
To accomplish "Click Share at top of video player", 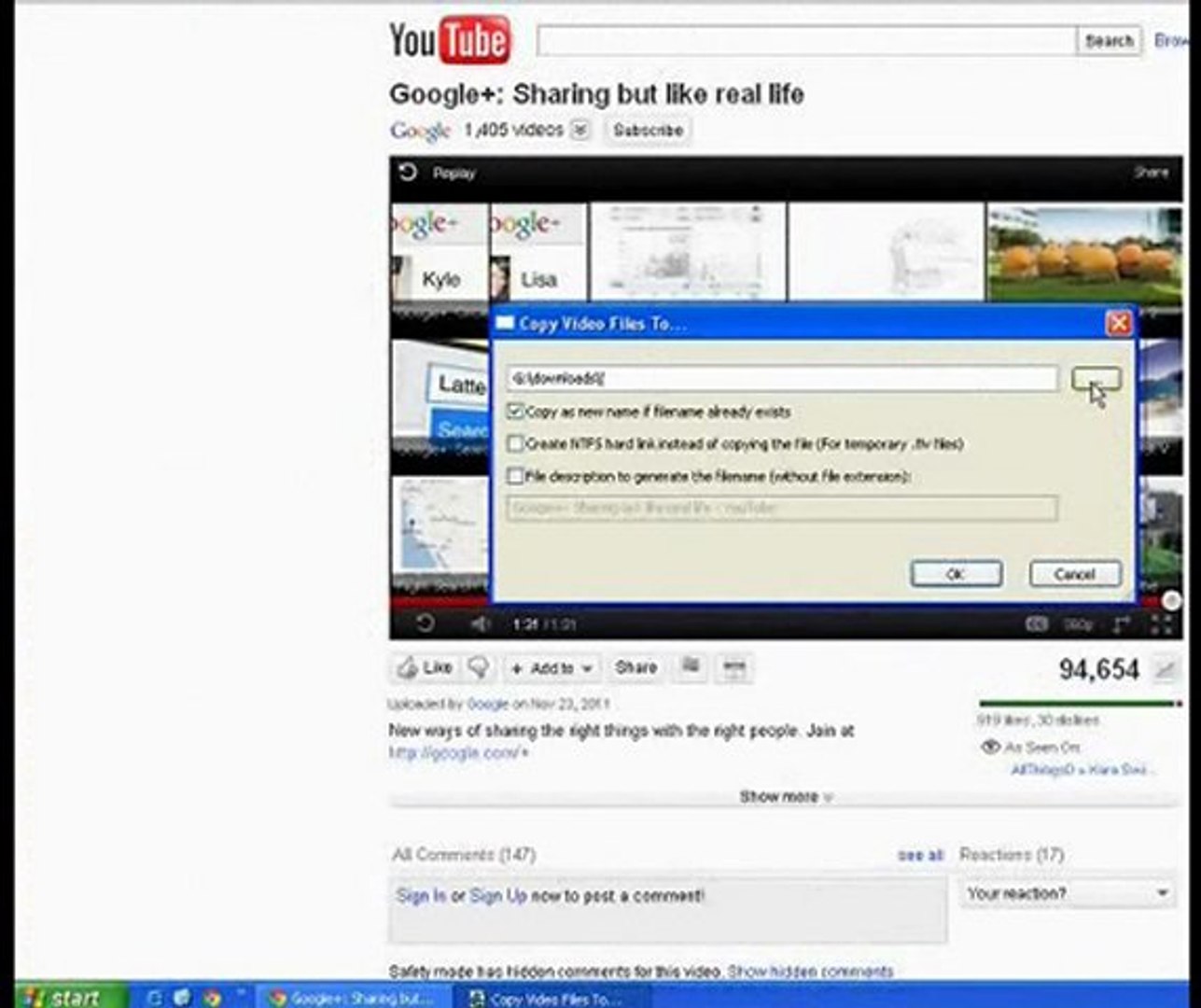I will (x=1151, y=172).
